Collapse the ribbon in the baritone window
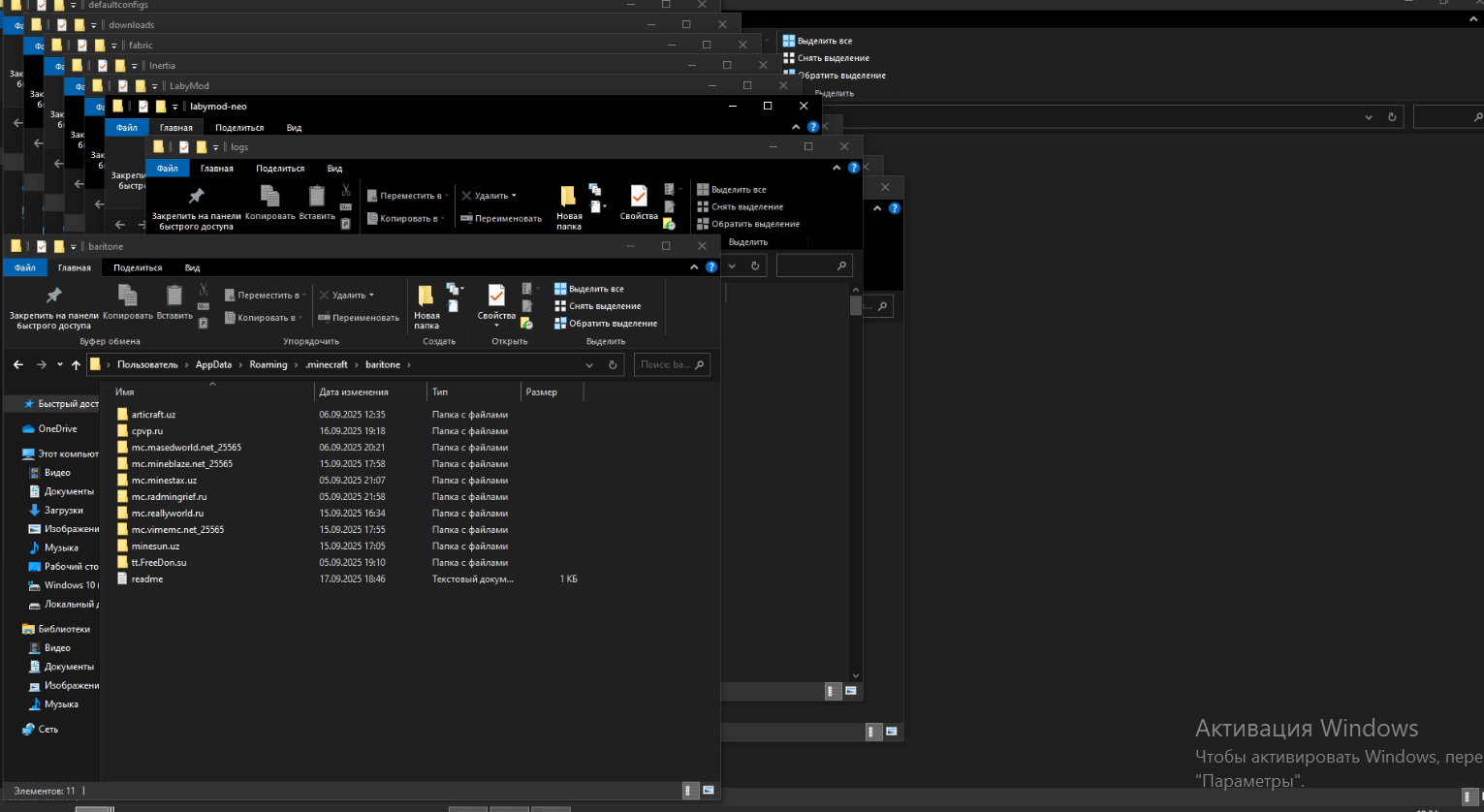The width and height of the screenshot is (1484, 812). point(694,267)
